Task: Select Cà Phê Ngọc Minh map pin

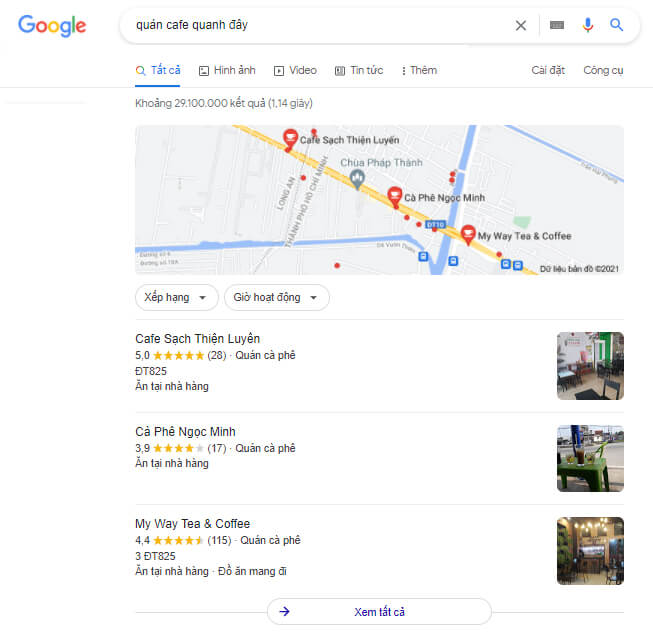Action: click(394, 196)
